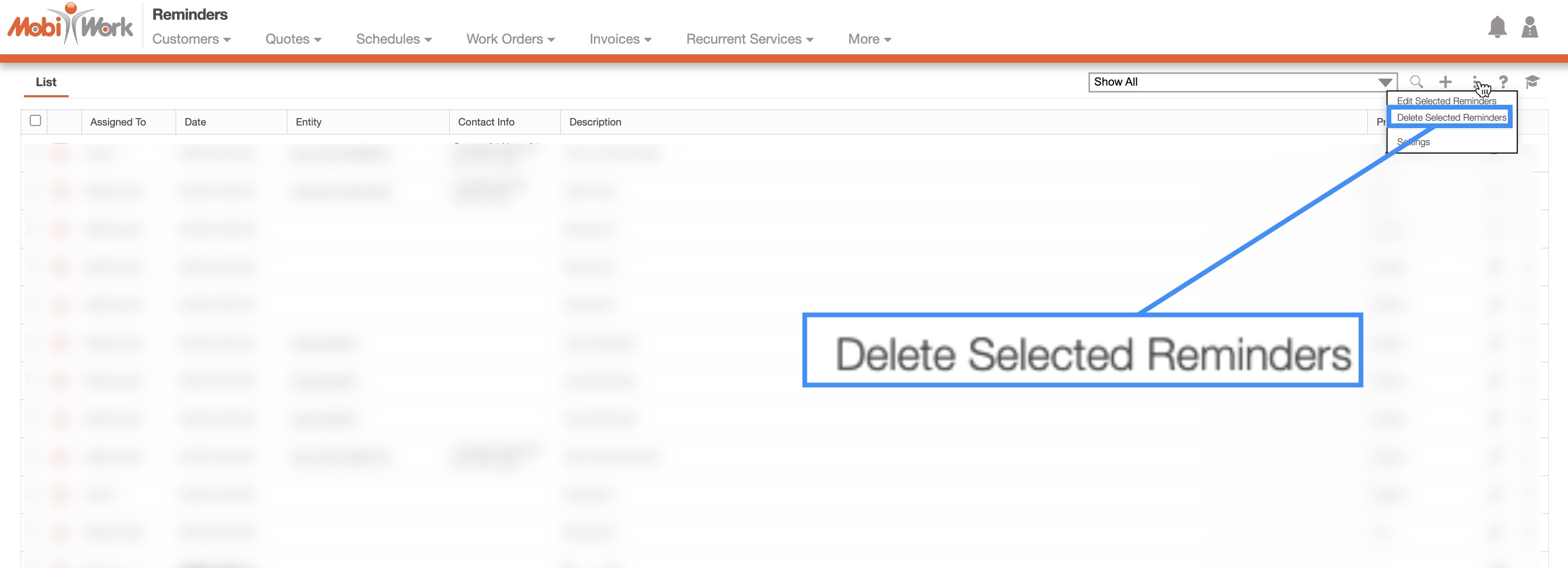
Task: Click the Description column header
Action: coord(595,122)
